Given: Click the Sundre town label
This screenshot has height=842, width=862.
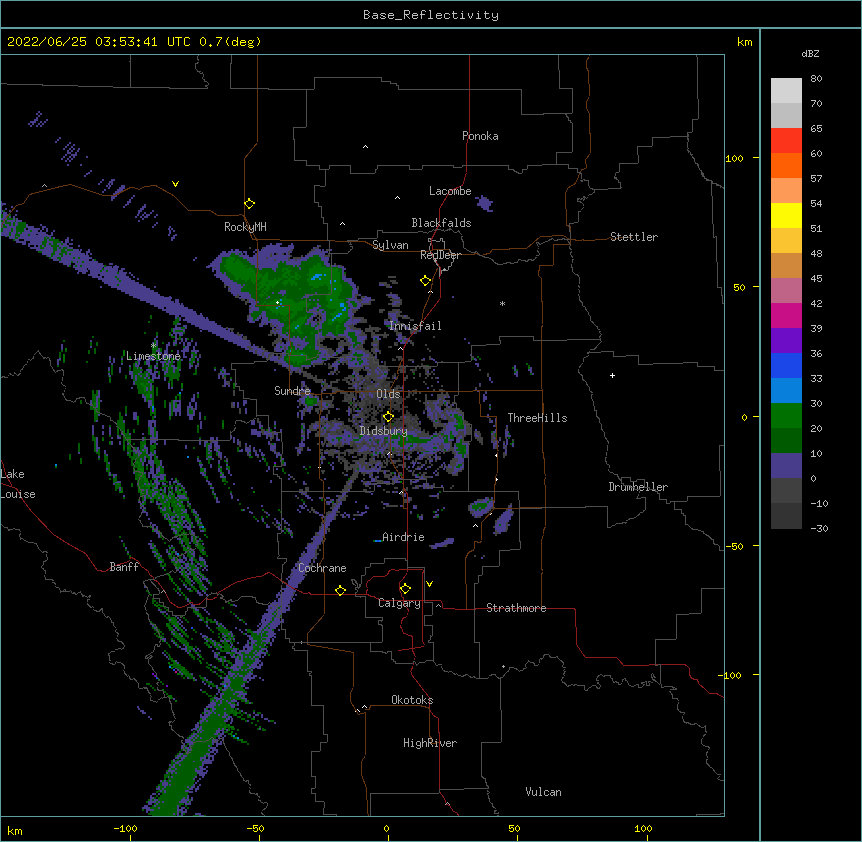Looking at the screenshot, I should (x=292, y=391).
